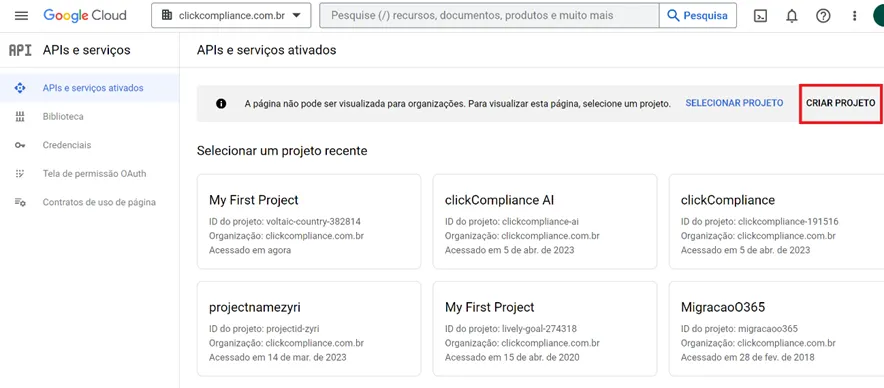Click the Biblioteca library icon
The image size is (884, 388).
coord(20,117)
